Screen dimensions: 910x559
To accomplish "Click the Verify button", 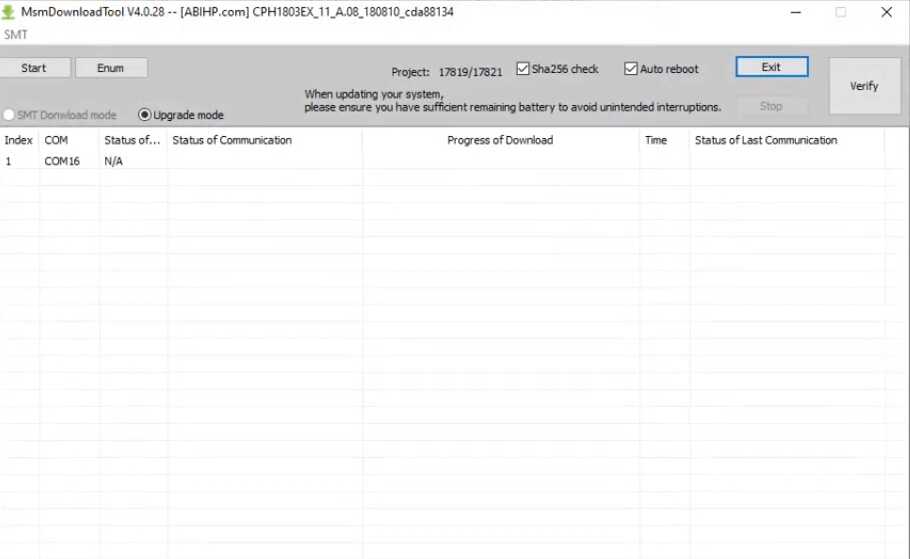I will click(864, 86).
